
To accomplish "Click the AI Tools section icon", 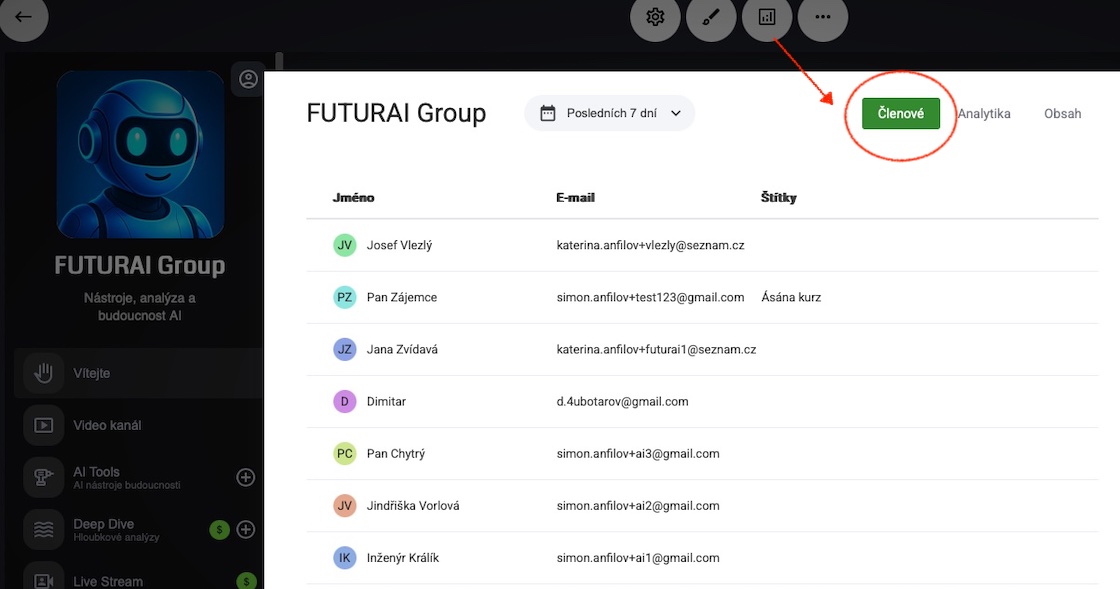I will 44,477.
